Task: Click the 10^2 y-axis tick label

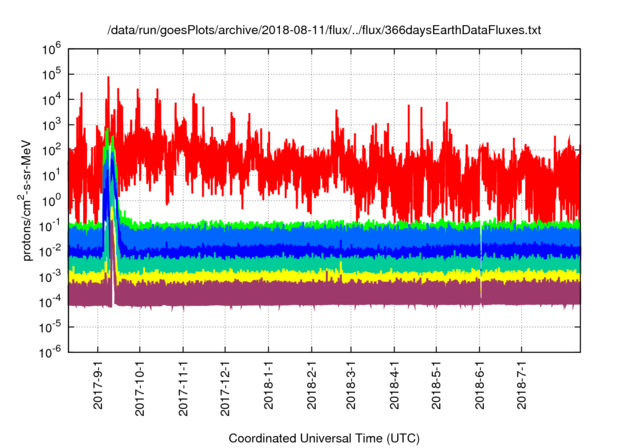Action: click(51, 150)
